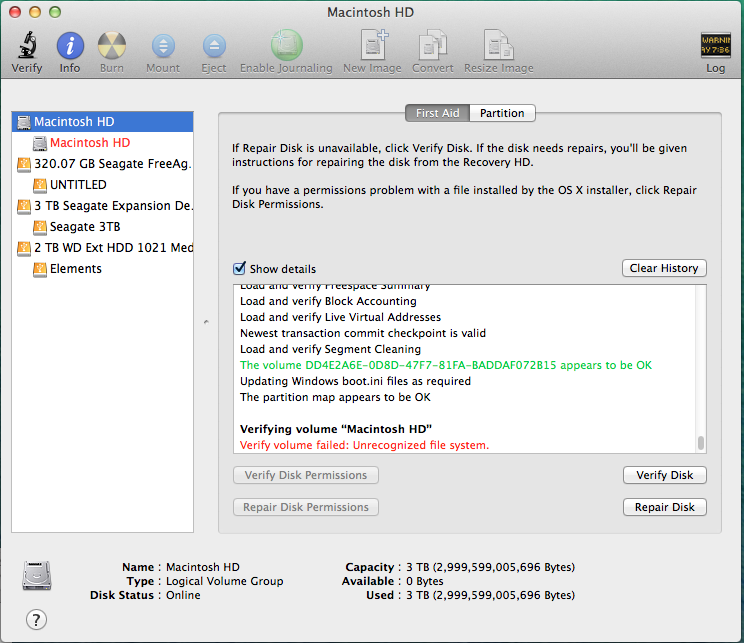Click the Repair Disk Permissions button
Screen dimensions: 744x643
pyautogui.click(x=306, y=507)
